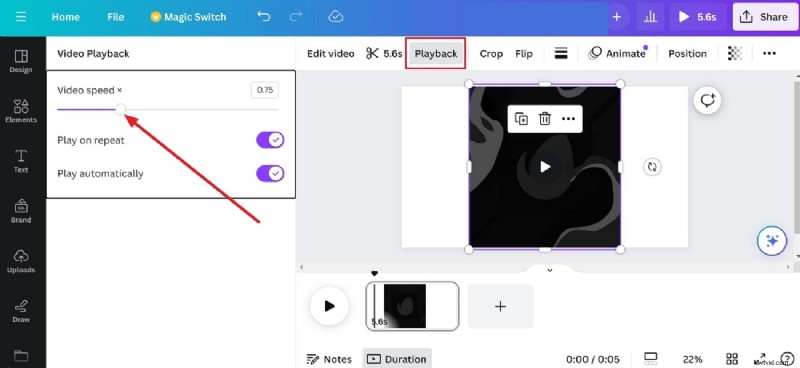Open the Notes panel

pos(329,359)
